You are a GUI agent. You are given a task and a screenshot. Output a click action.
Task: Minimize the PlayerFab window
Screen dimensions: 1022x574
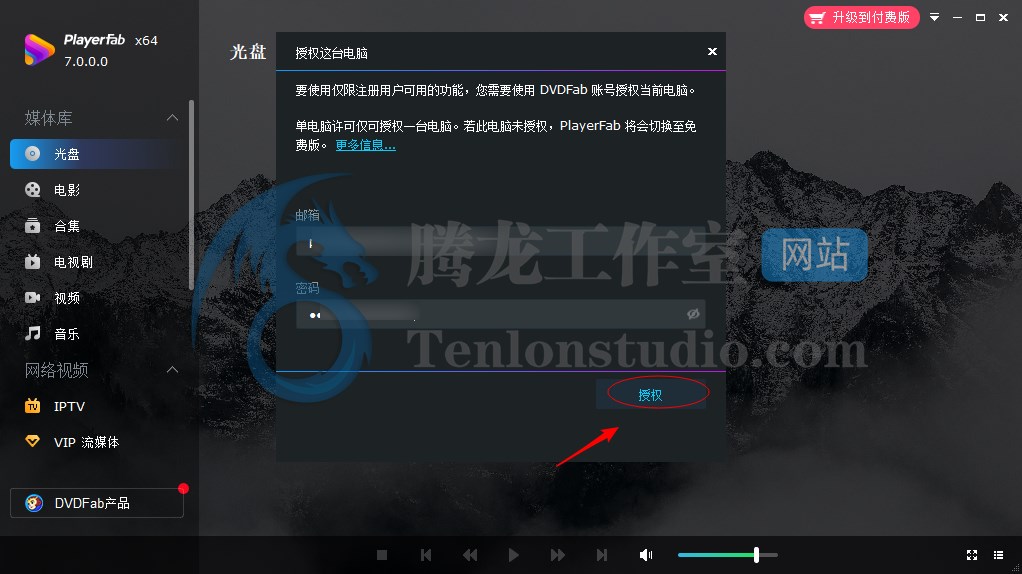point(957,18)
